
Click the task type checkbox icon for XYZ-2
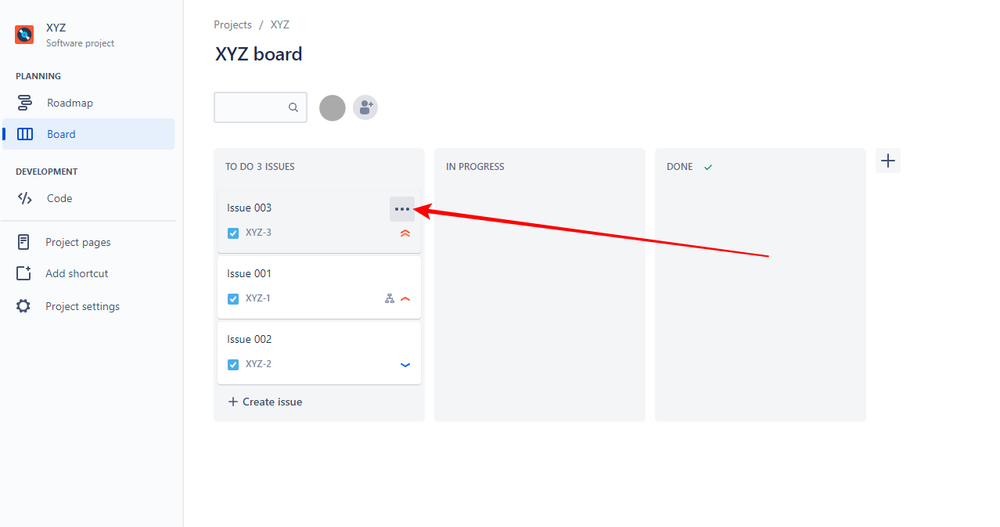(233, 364)
